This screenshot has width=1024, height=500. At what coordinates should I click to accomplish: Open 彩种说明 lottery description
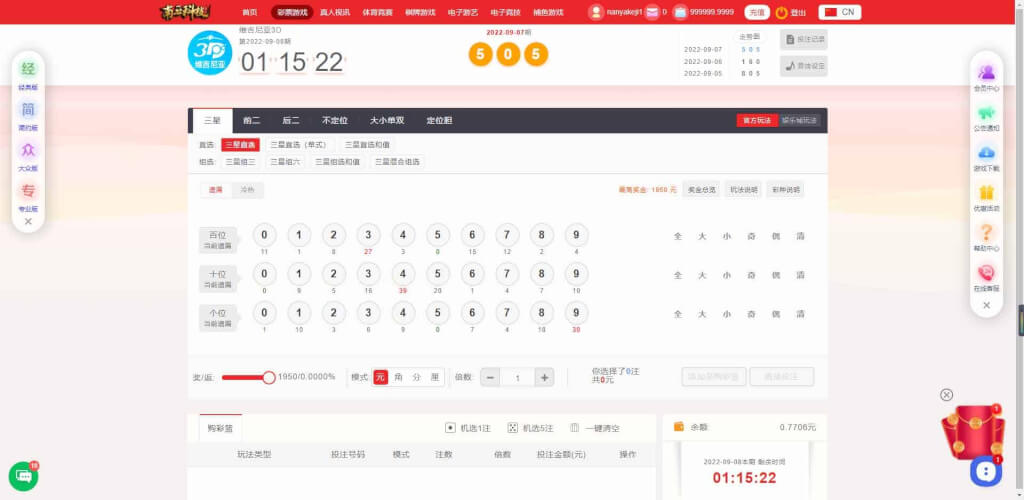click(785, 190)
